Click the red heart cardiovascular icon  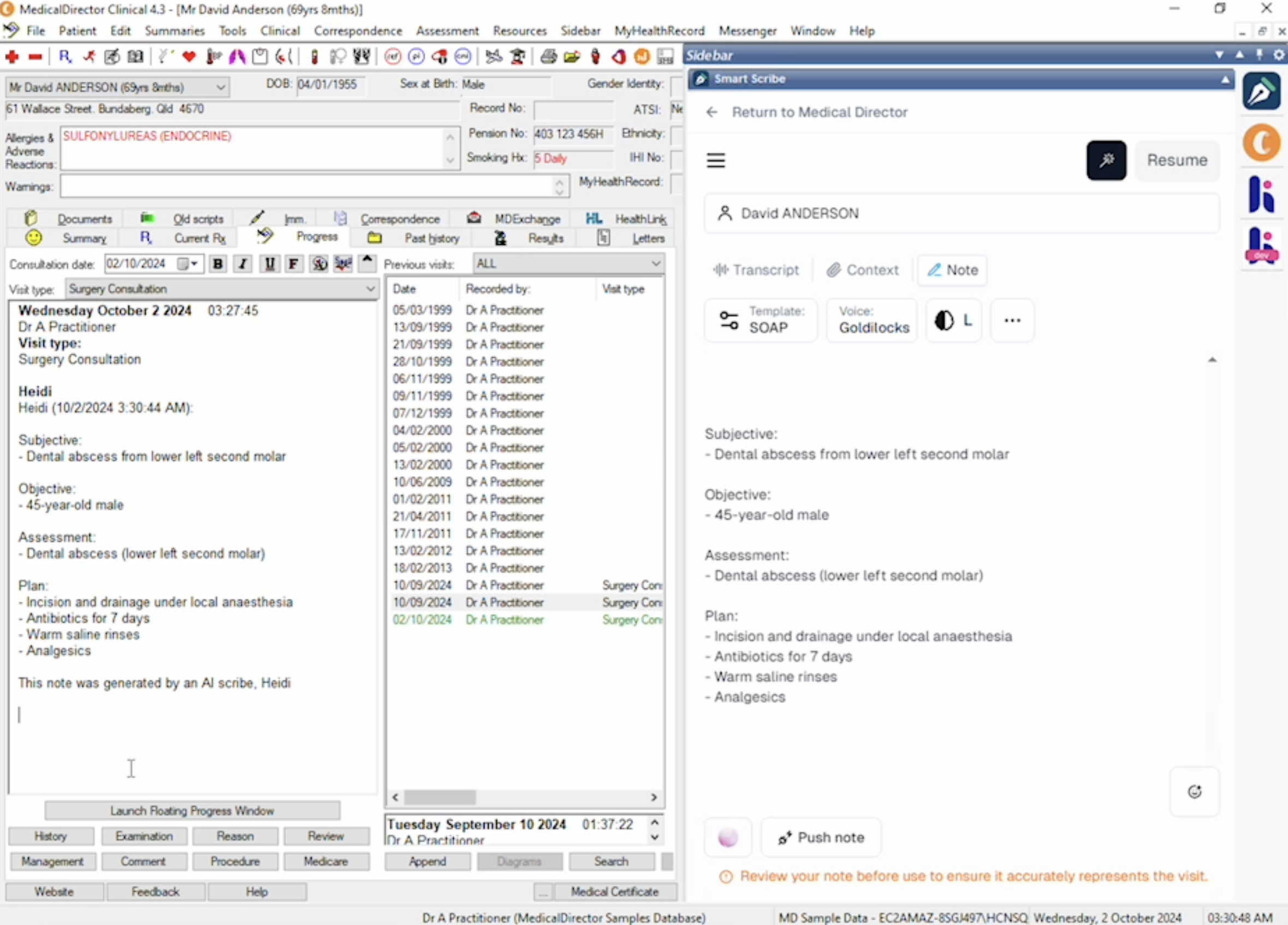click(189, 57)
